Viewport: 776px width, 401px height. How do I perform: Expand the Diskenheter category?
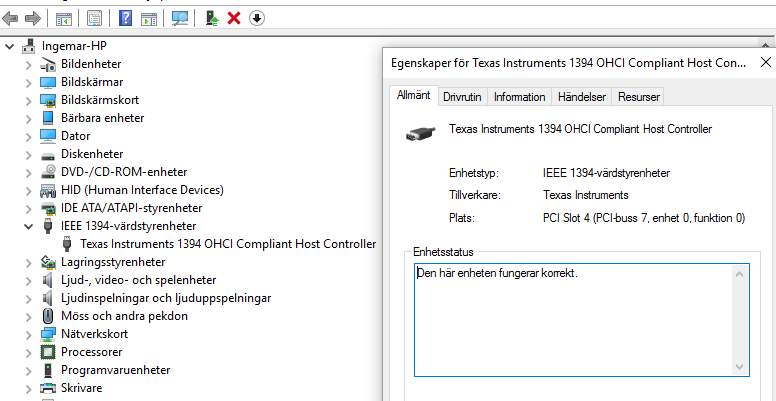[29, 154]
